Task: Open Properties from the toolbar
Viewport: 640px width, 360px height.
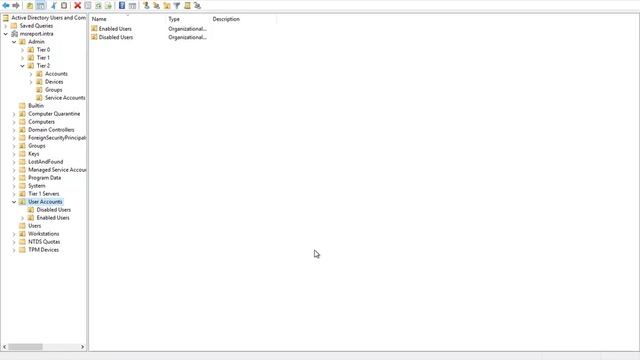Action: [x=88, y=6]
